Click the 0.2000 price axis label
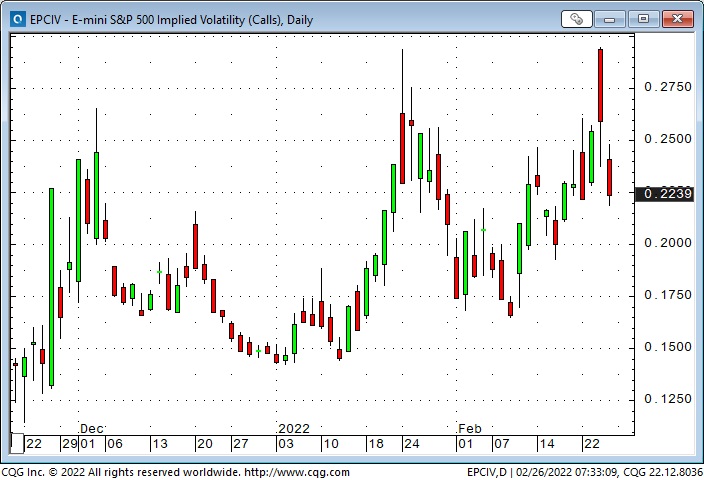The width and height of the screenshot is (704, 480). pyautogui.click(x=668, y=243)
